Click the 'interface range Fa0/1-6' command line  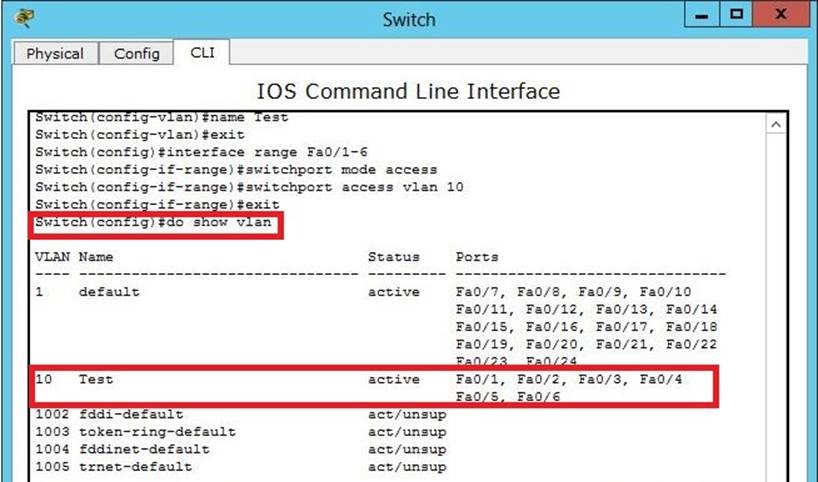tap(201, 152)
